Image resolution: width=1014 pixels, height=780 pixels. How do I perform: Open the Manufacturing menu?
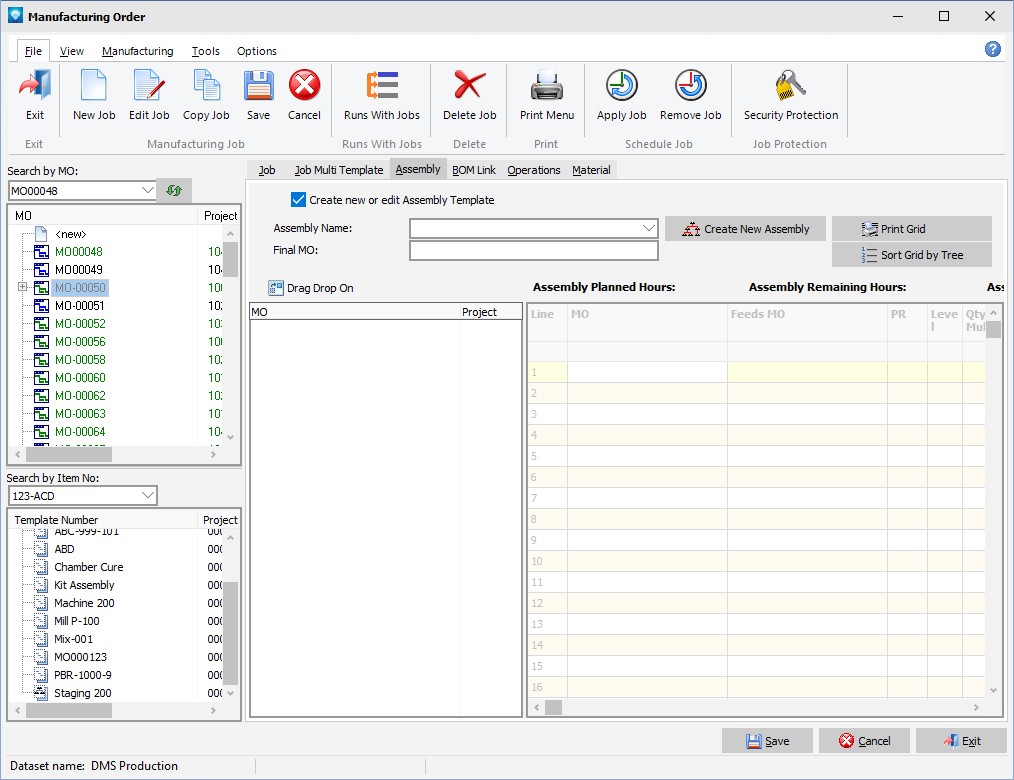tap(138, 50)
